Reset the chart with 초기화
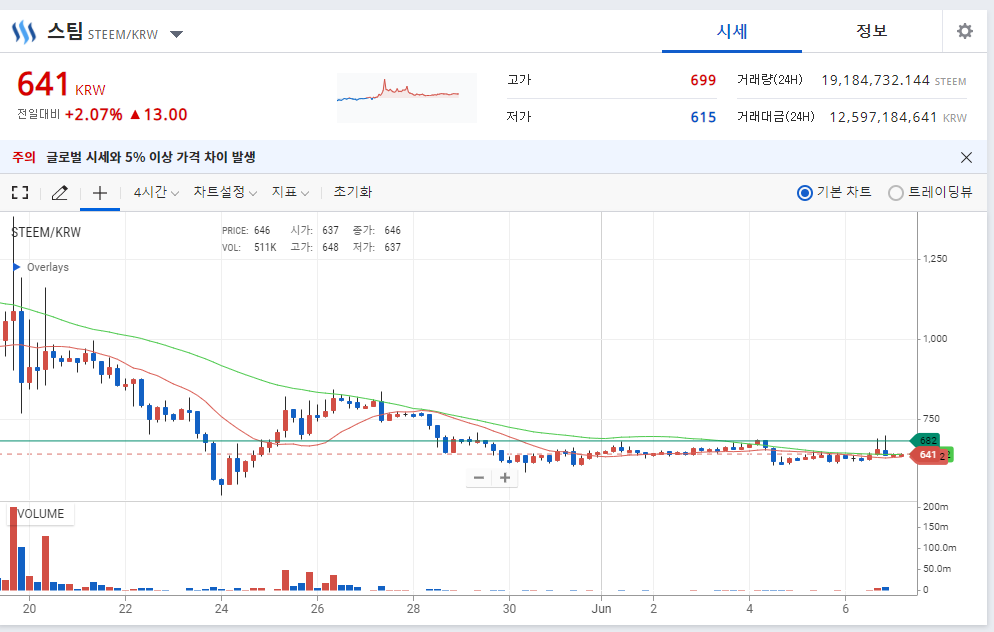Screen dimensions: 994x632 (x=352, y=192)
